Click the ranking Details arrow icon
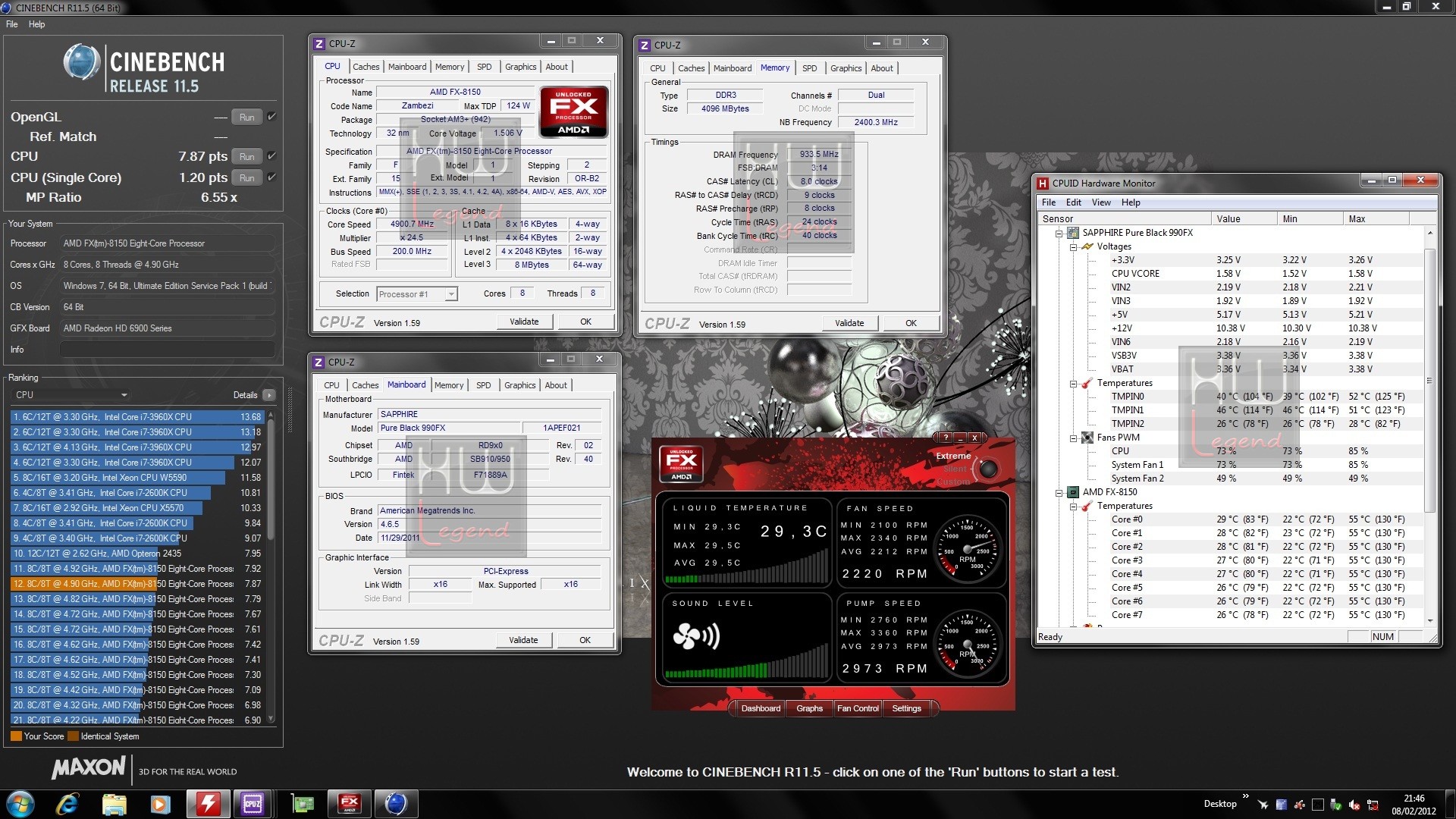Viewport: 1456px width, 819px height. (x=269, y=395)
